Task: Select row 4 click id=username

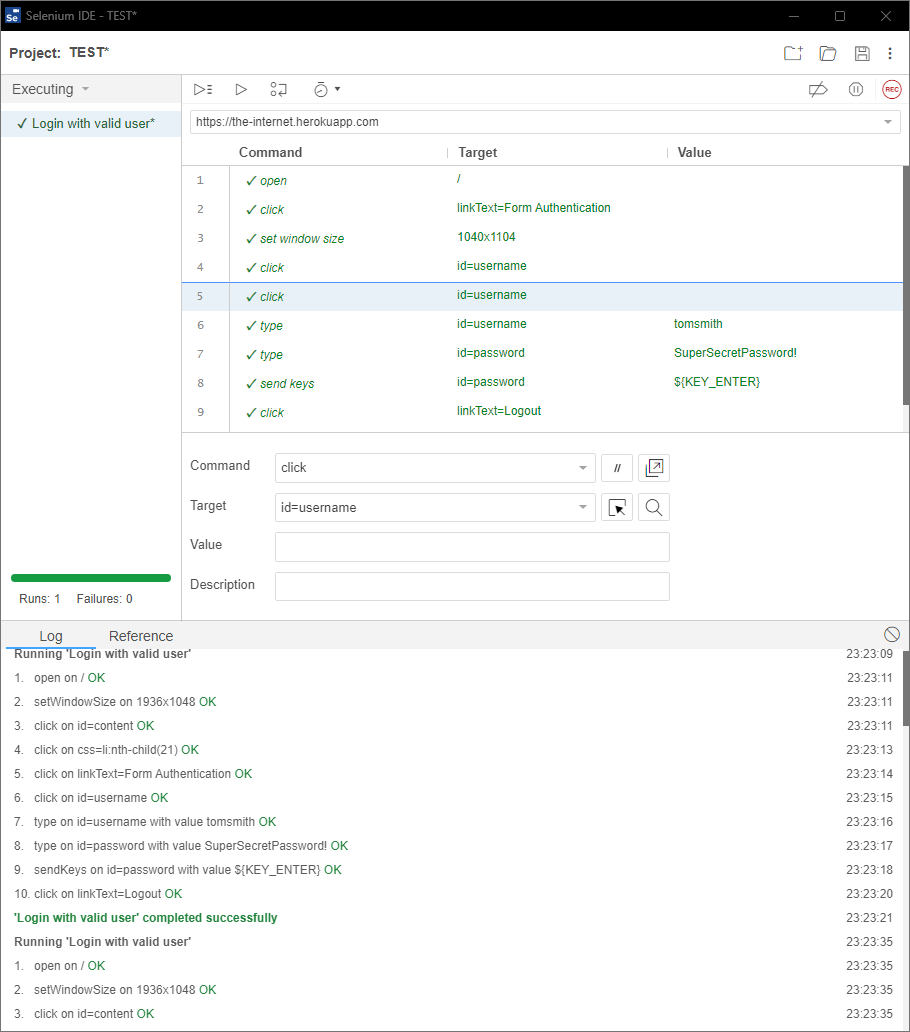Action: point(542,267)
